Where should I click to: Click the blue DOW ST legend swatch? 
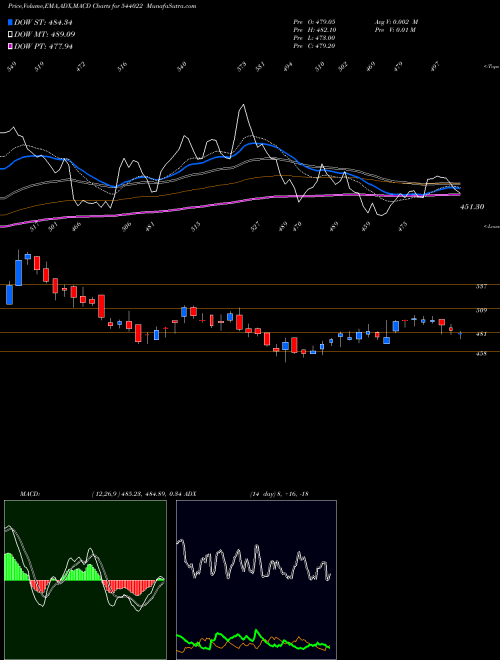pos(11,22)
